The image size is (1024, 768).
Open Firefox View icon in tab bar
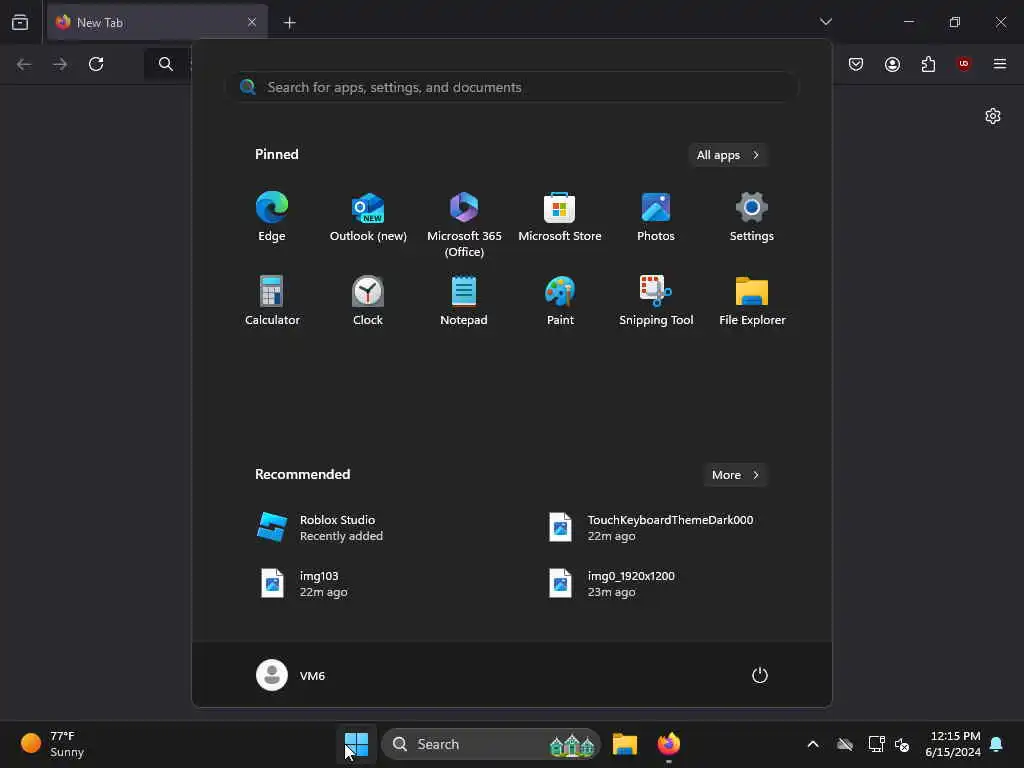pos(20,22)
